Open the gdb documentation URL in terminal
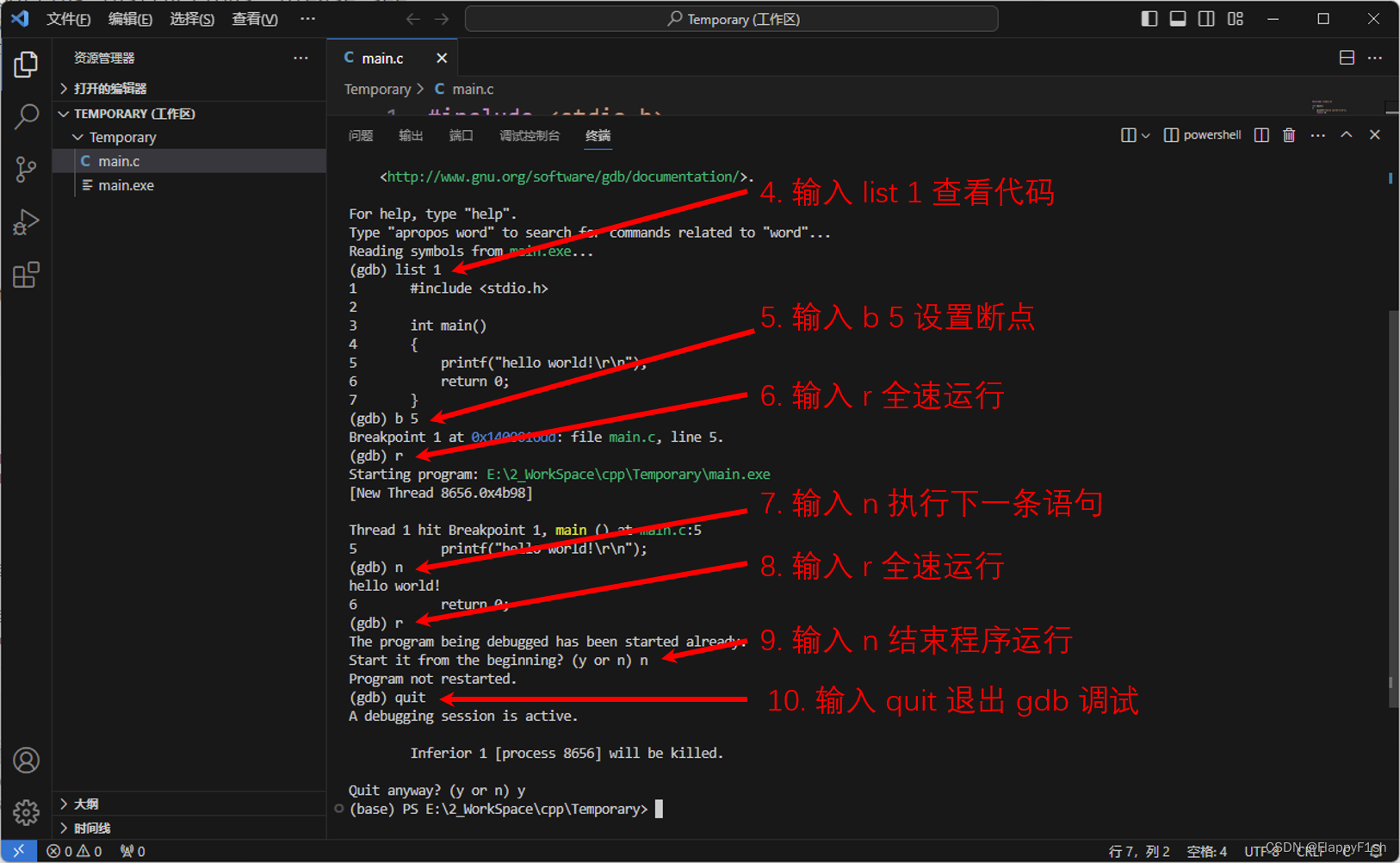The width and height of the screenshot is (1400, 863). pos(563,177)
